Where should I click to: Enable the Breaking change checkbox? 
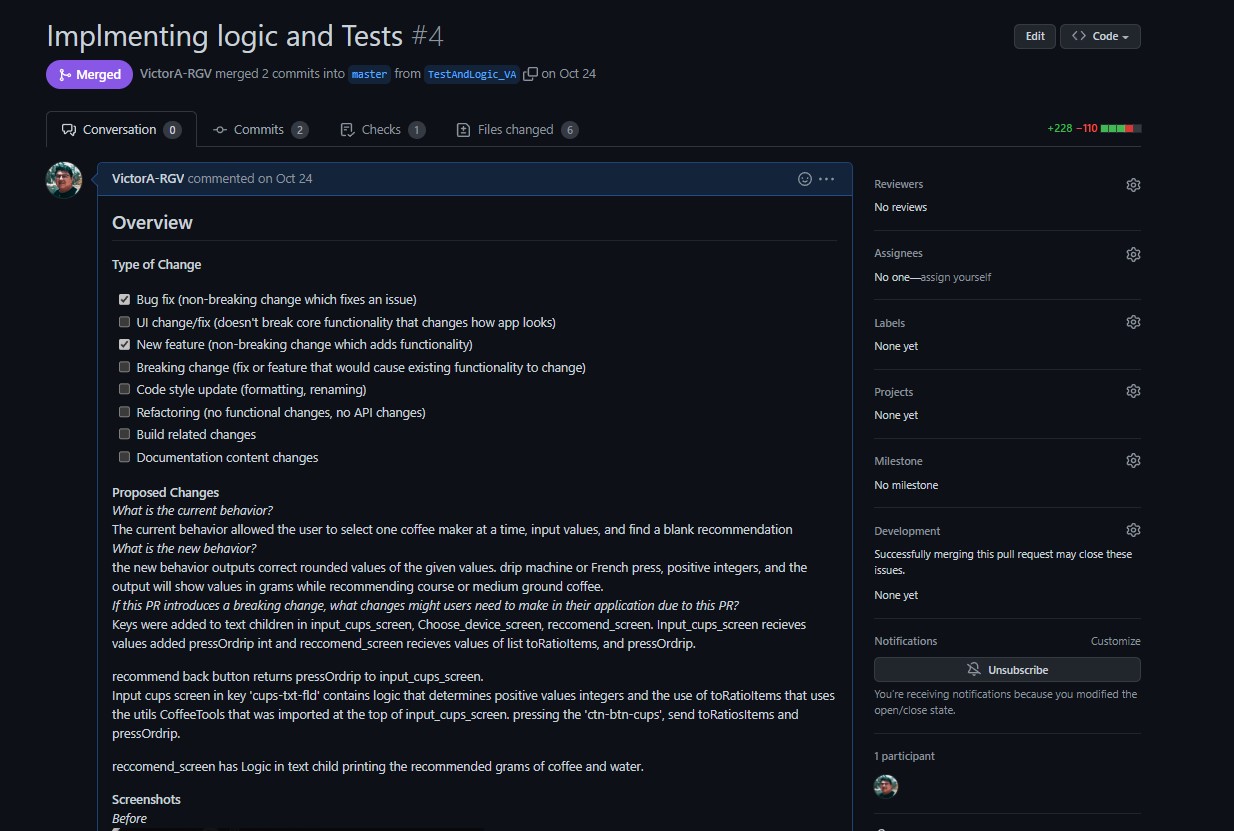(x=125, y=367)
